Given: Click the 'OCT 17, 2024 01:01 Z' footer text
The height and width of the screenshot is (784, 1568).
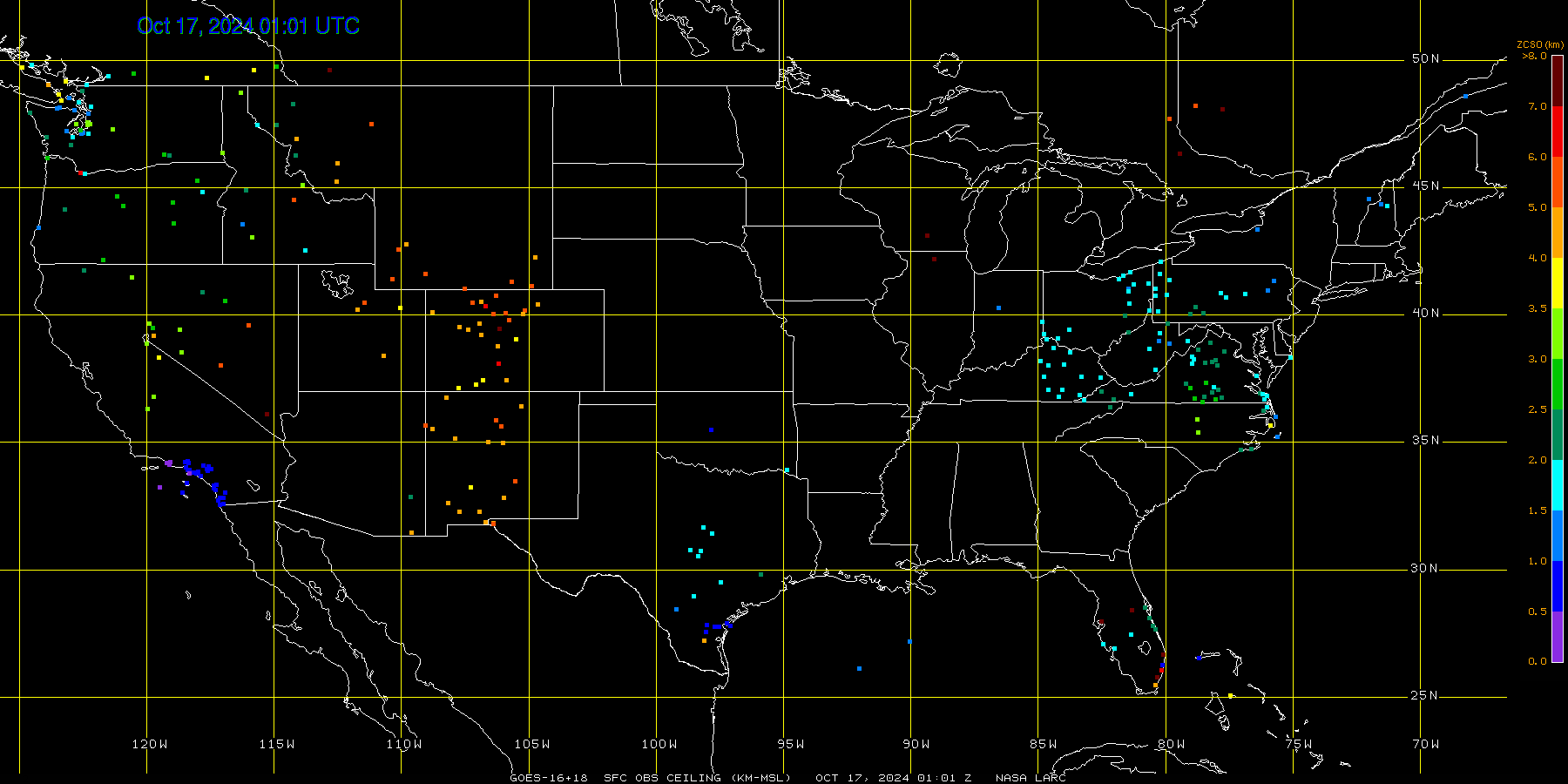Looking at the screenshot, I should (x=894, y=778).
